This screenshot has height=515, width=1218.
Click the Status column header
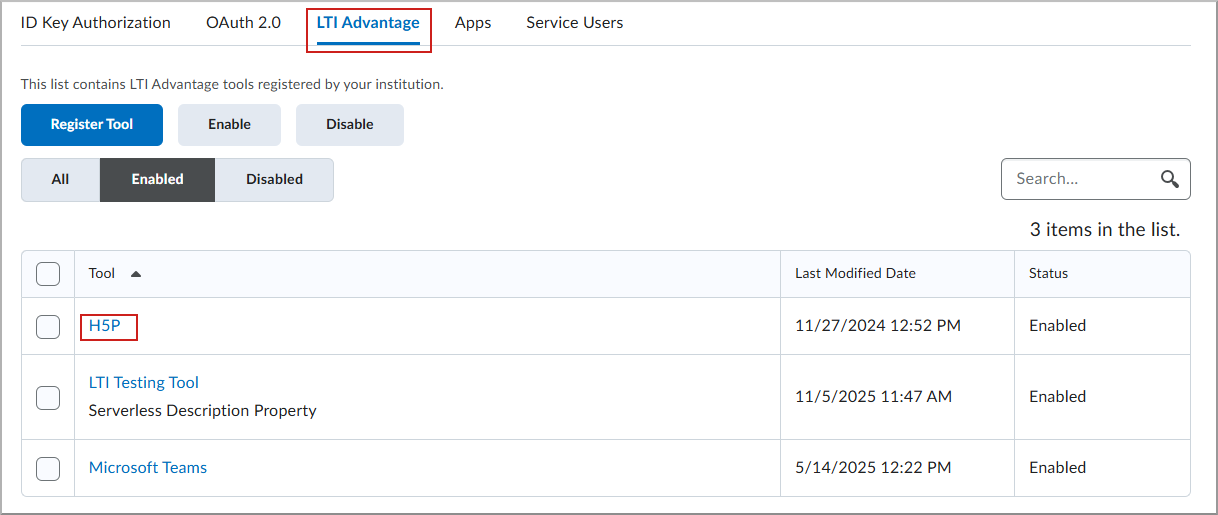point(1048,273)
